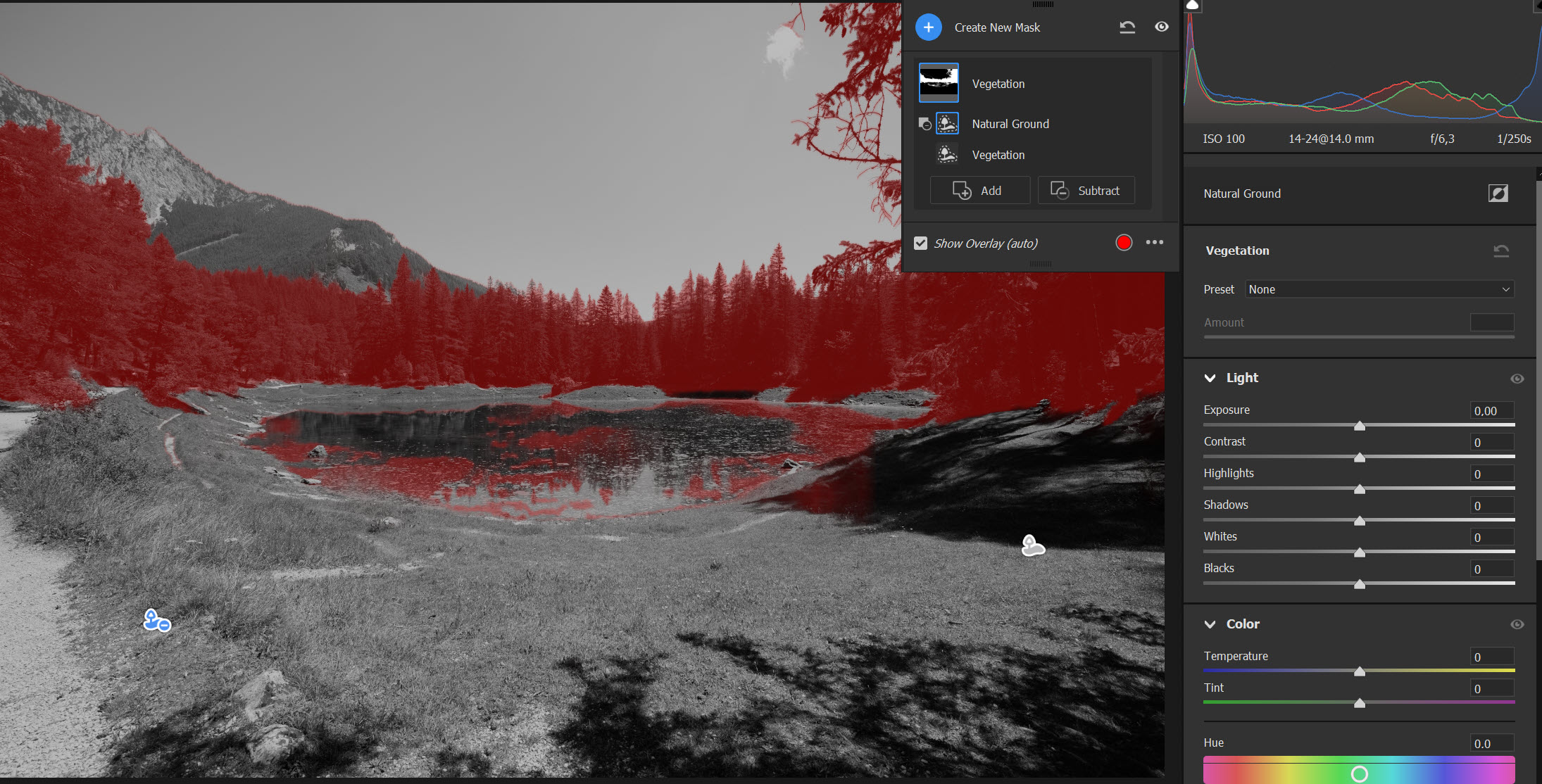Click the Shadows value field

coord(1491,506)
